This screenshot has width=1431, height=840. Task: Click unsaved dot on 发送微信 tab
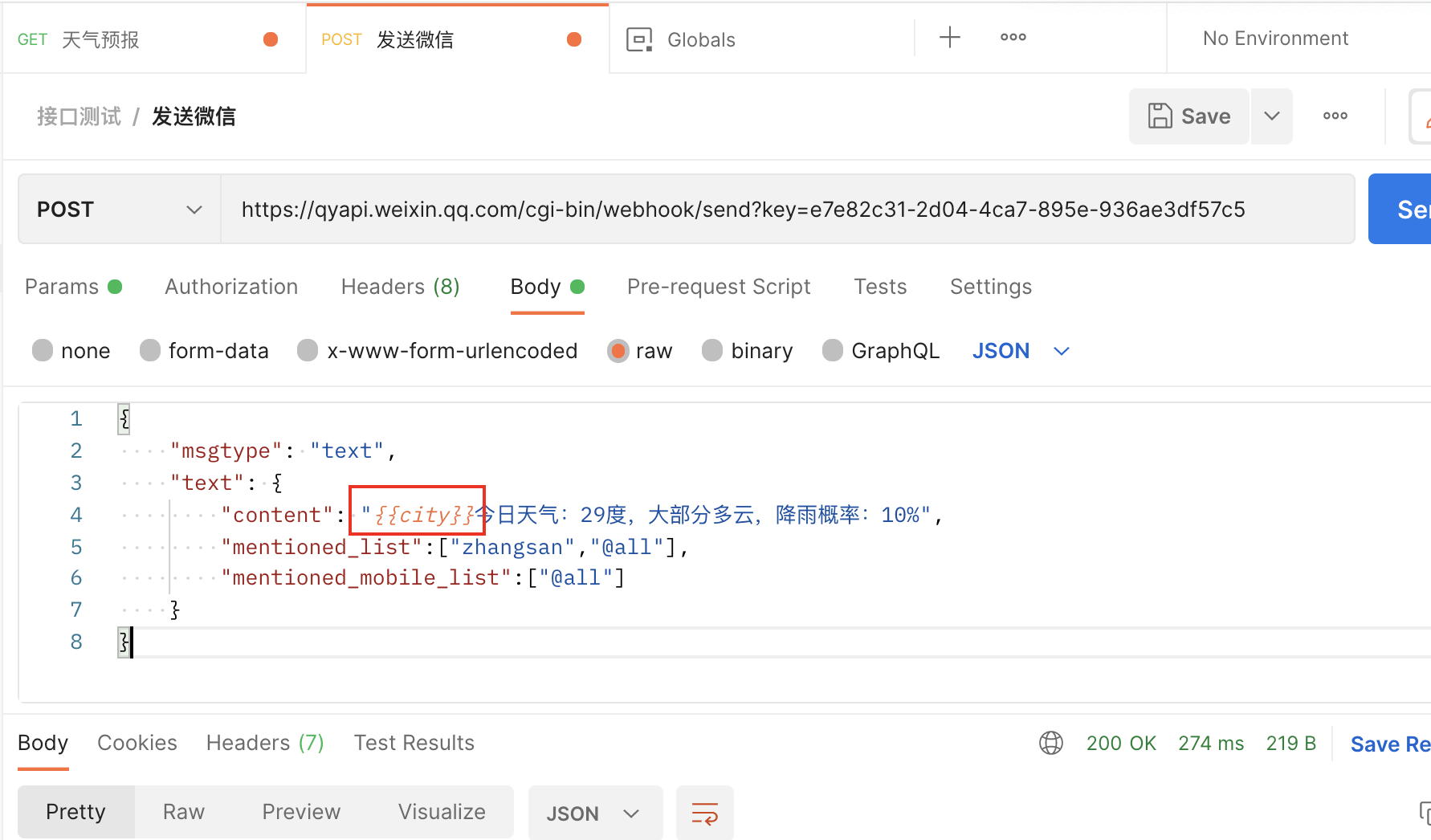point(574,39)
